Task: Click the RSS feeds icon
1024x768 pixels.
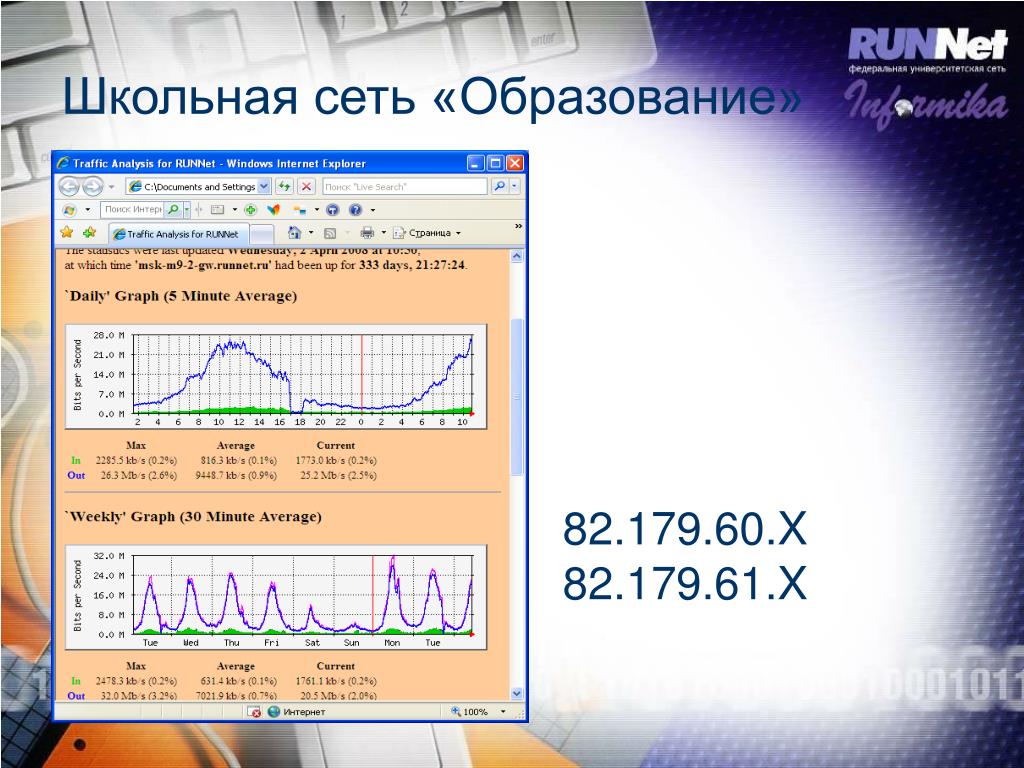Action: pyautogui.click(x=330, y=233)
